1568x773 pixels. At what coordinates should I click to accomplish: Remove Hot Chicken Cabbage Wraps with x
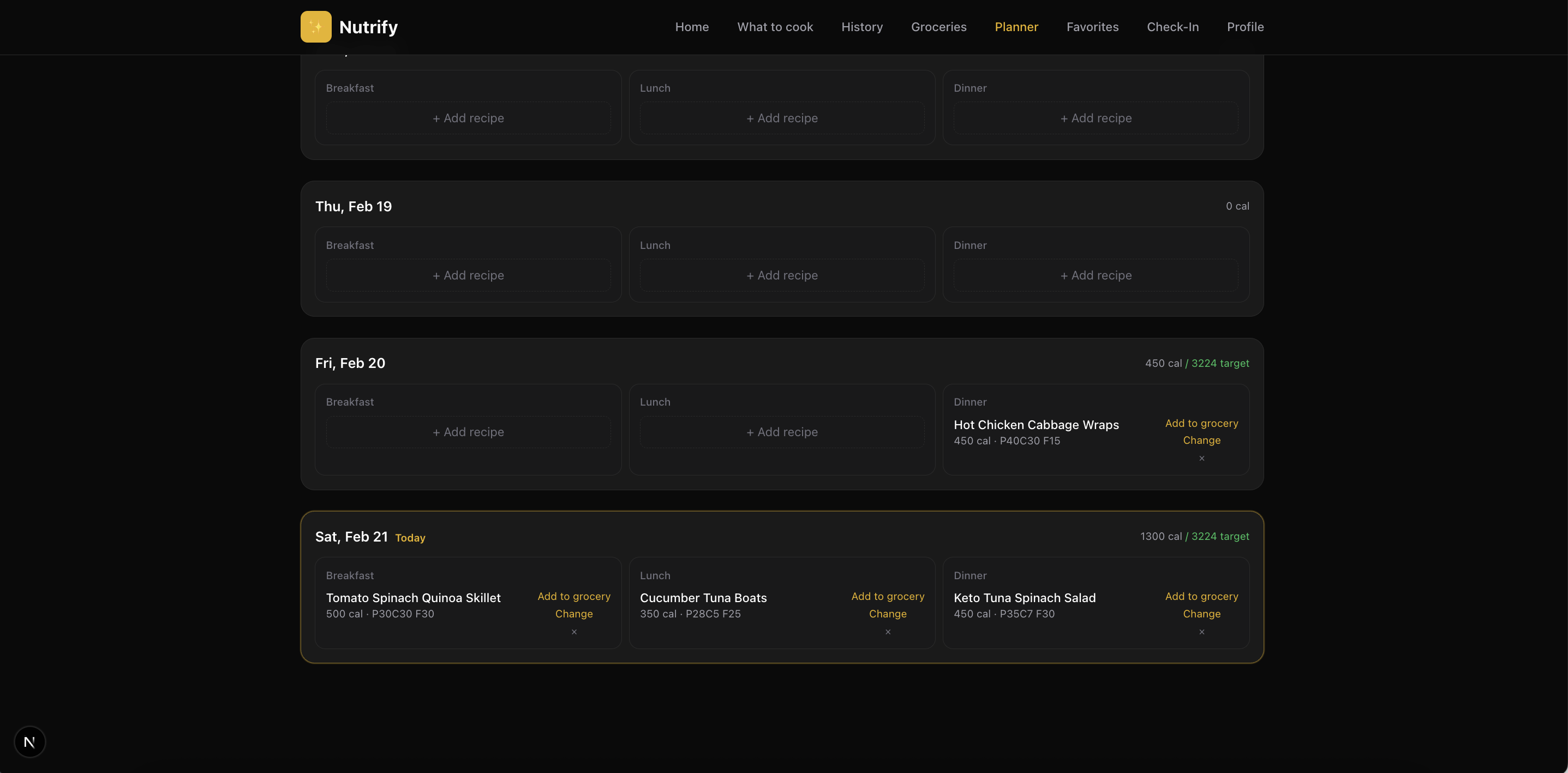click(1201, 458)
